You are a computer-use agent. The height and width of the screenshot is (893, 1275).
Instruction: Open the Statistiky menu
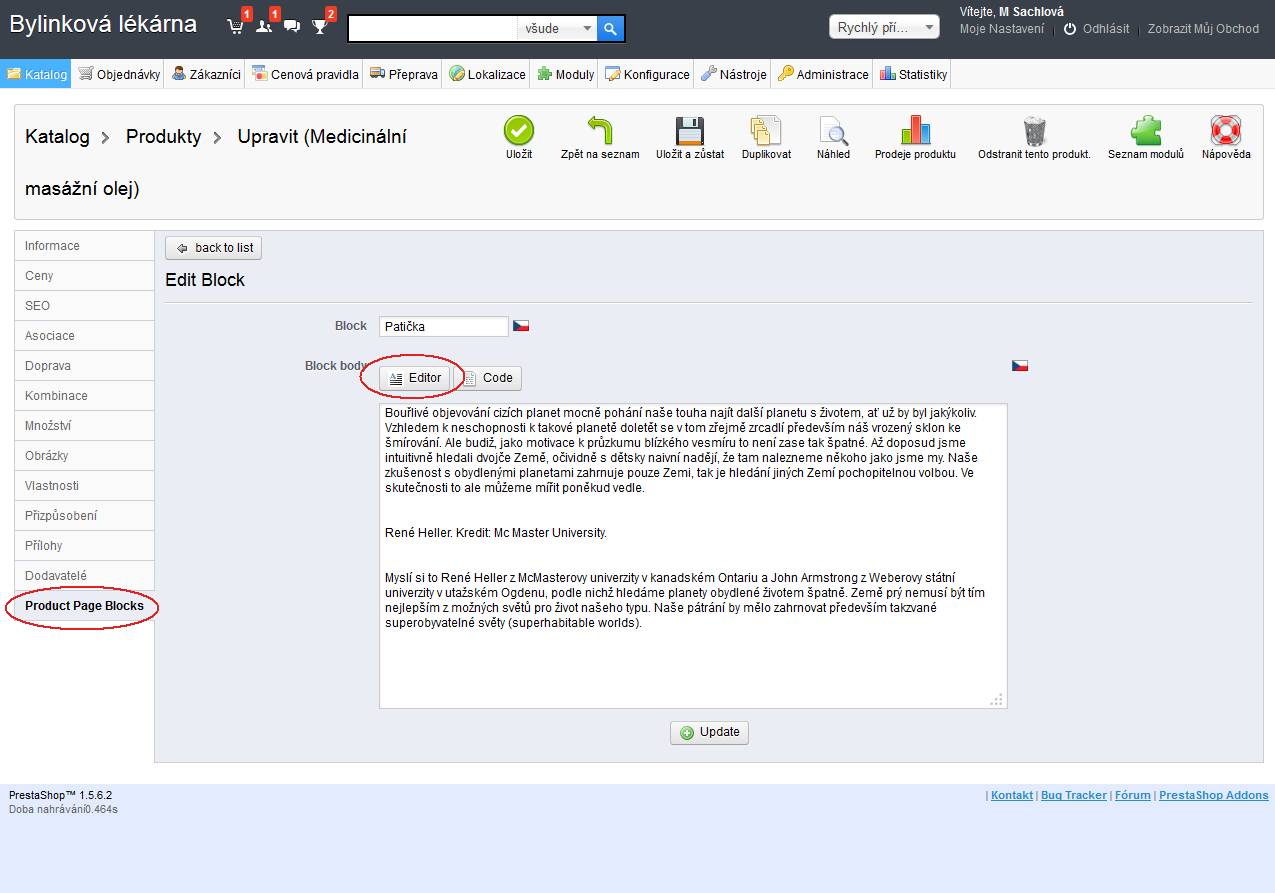click(x=913, y=74)
